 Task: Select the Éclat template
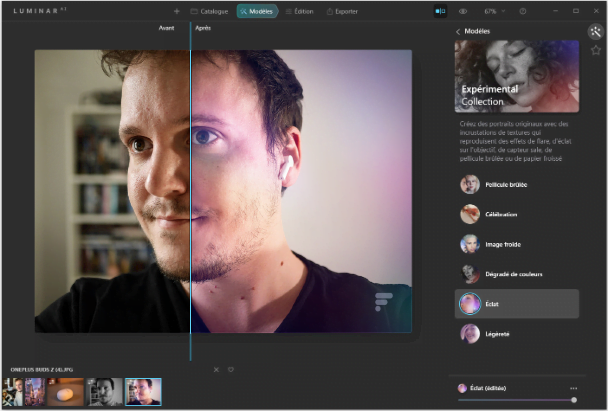[x=516, y=304]
